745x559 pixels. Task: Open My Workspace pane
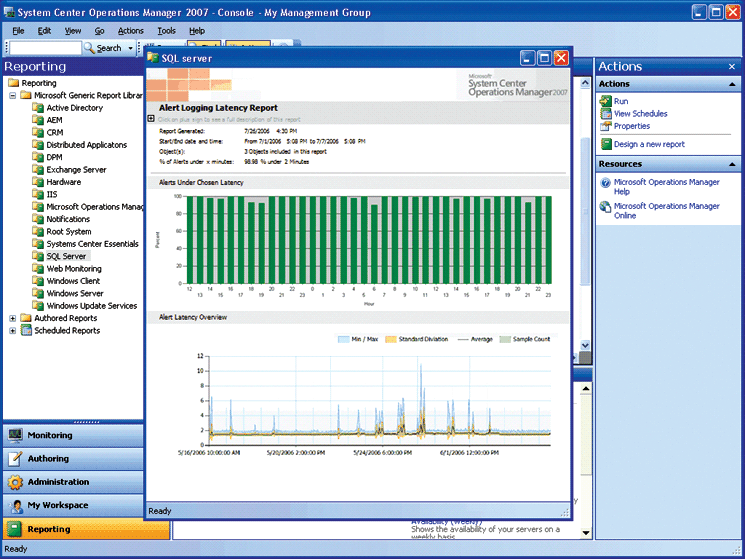click(73, 505)
